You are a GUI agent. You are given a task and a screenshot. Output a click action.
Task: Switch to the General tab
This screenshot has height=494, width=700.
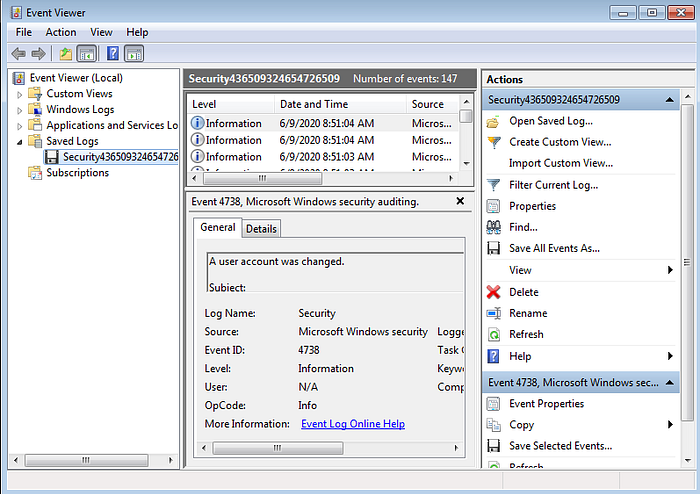[x=217, y=227]
